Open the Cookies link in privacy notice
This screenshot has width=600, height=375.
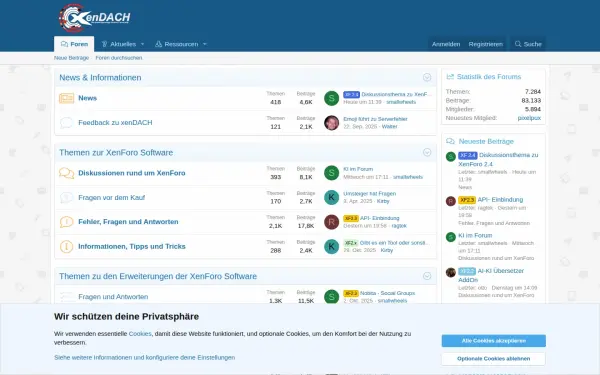(140, 334)
